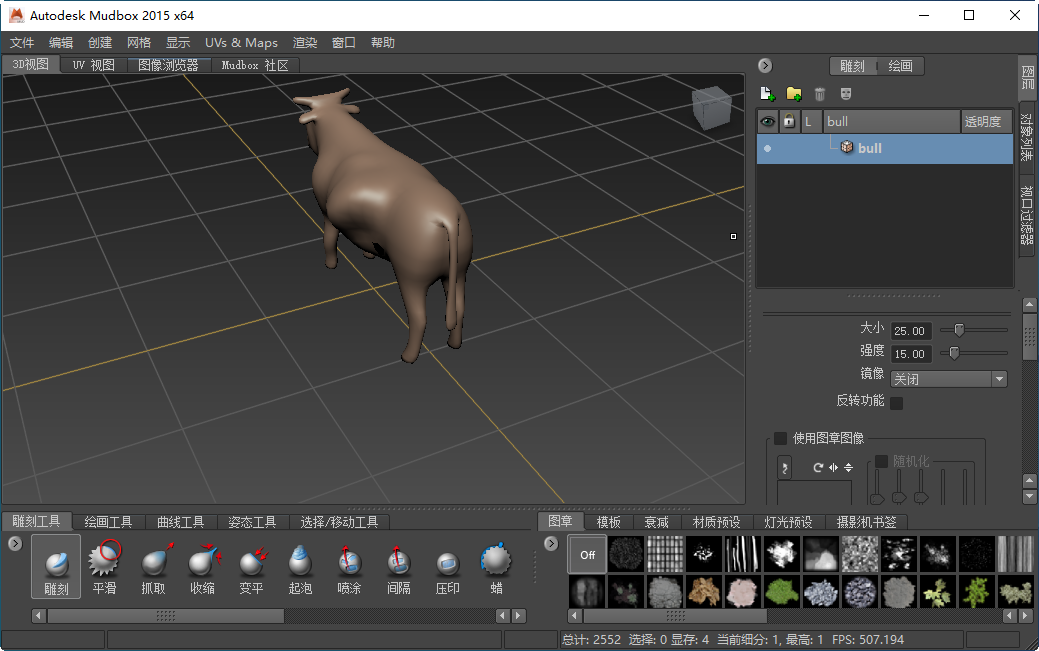Select the green leafy bush stamp thumbnail
This screenshot has height=651, width=1039.
click(x=782, y=591)
